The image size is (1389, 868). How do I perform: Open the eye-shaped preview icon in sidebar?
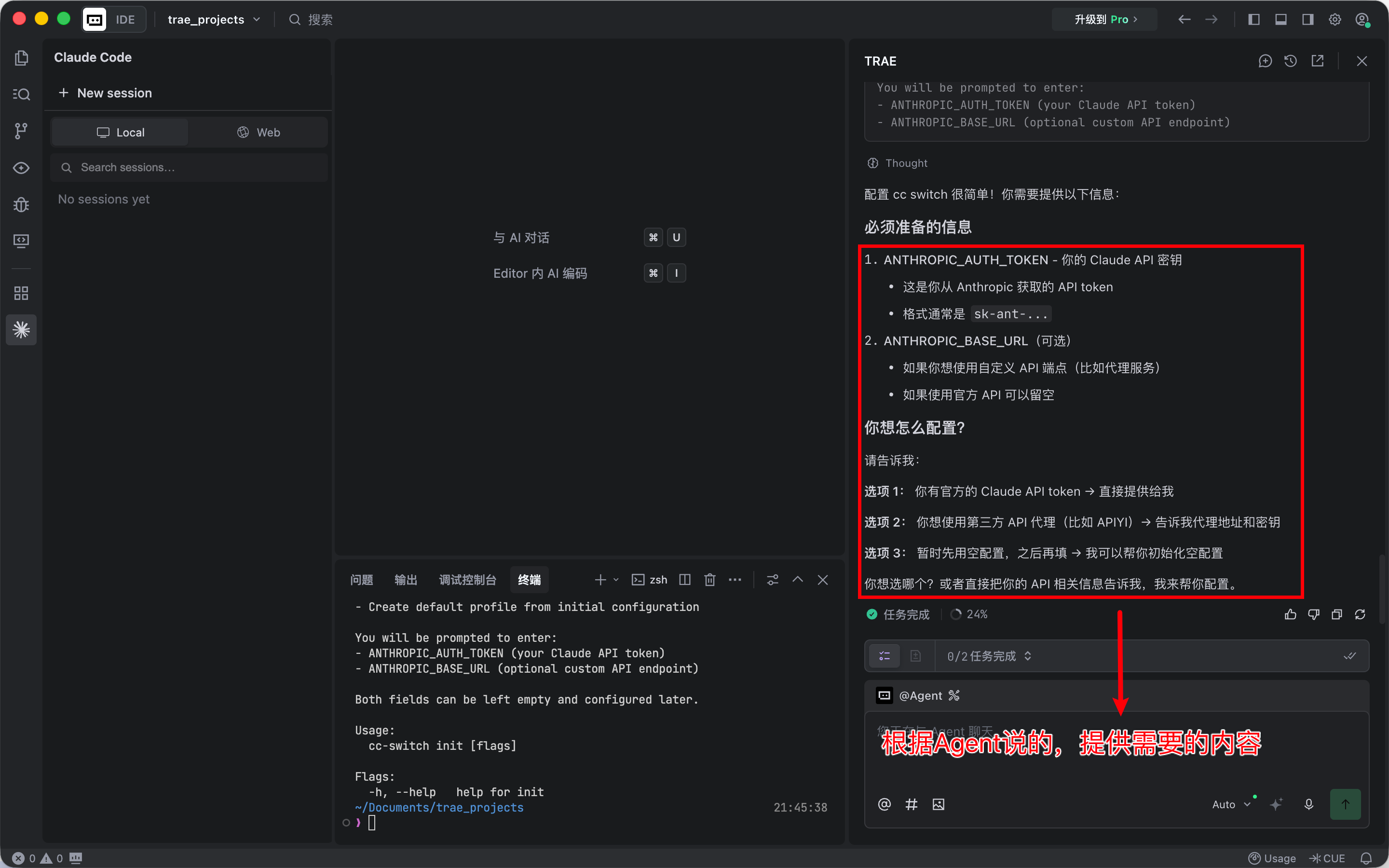(x=21, y=168)
